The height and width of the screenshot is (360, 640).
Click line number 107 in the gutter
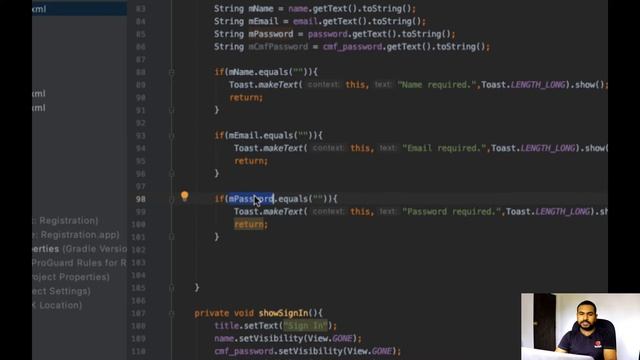[x=139, y=313]
